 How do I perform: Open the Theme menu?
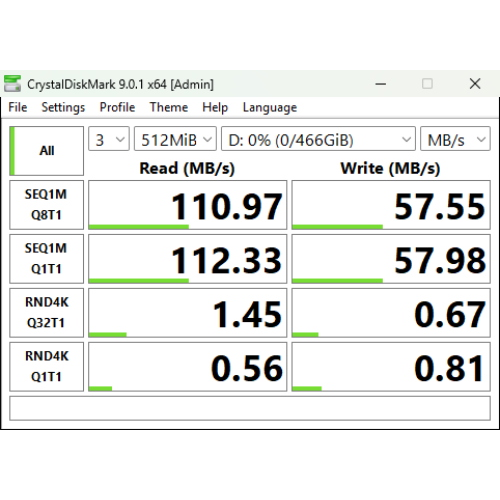[x=169, y=107]
